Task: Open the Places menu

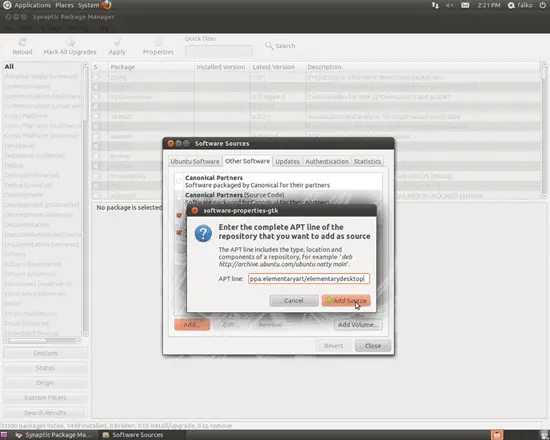Action: coord(65,5)
